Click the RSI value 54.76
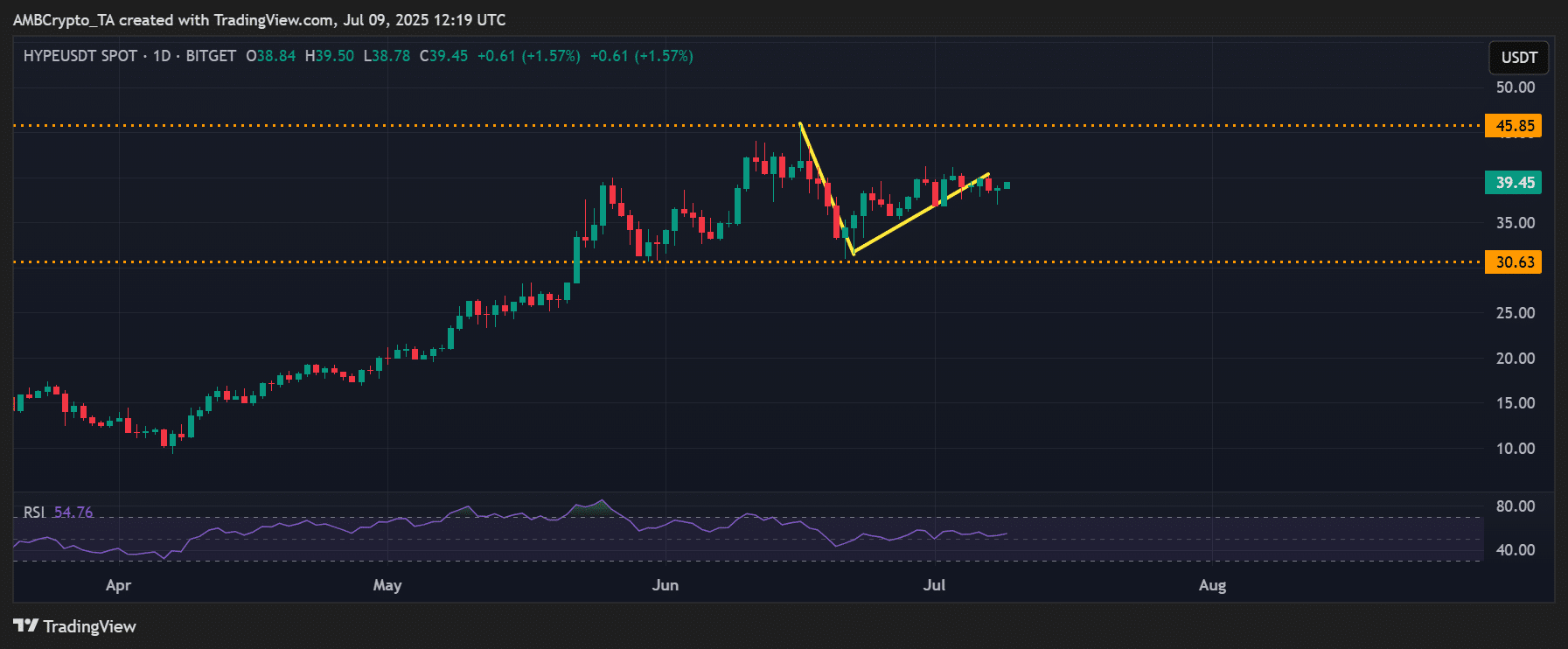This screenshot has width=1568, height=649. pyautogui.click(x=73, y=512)
